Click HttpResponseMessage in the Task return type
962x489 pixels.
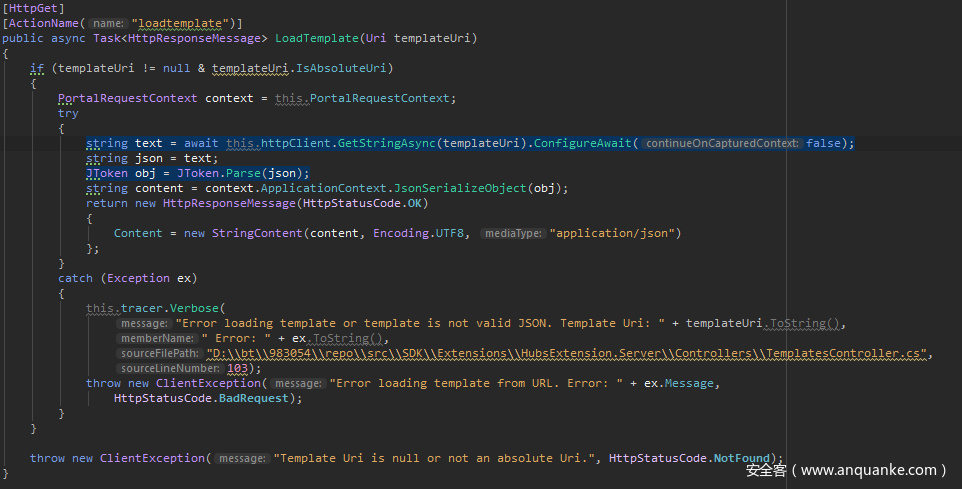tap(194, 38)
